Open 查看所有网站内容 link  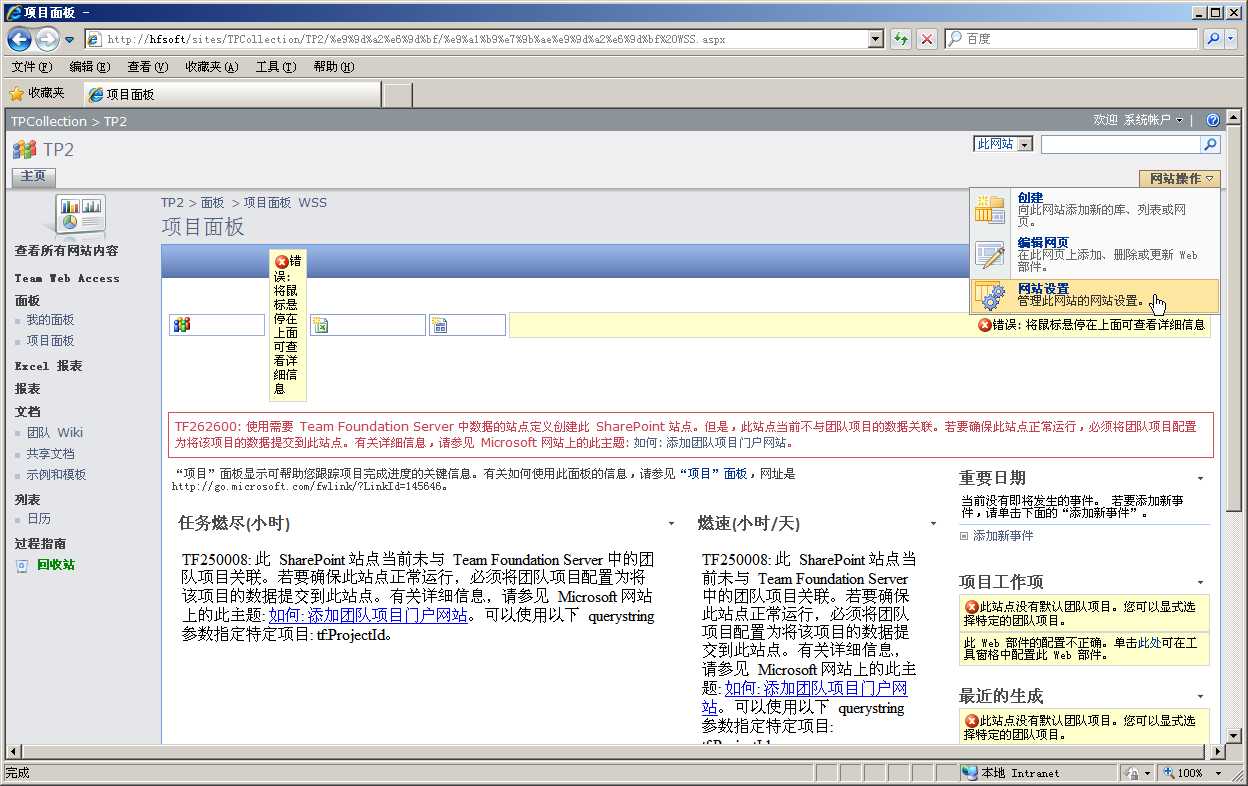pos(66,251)
